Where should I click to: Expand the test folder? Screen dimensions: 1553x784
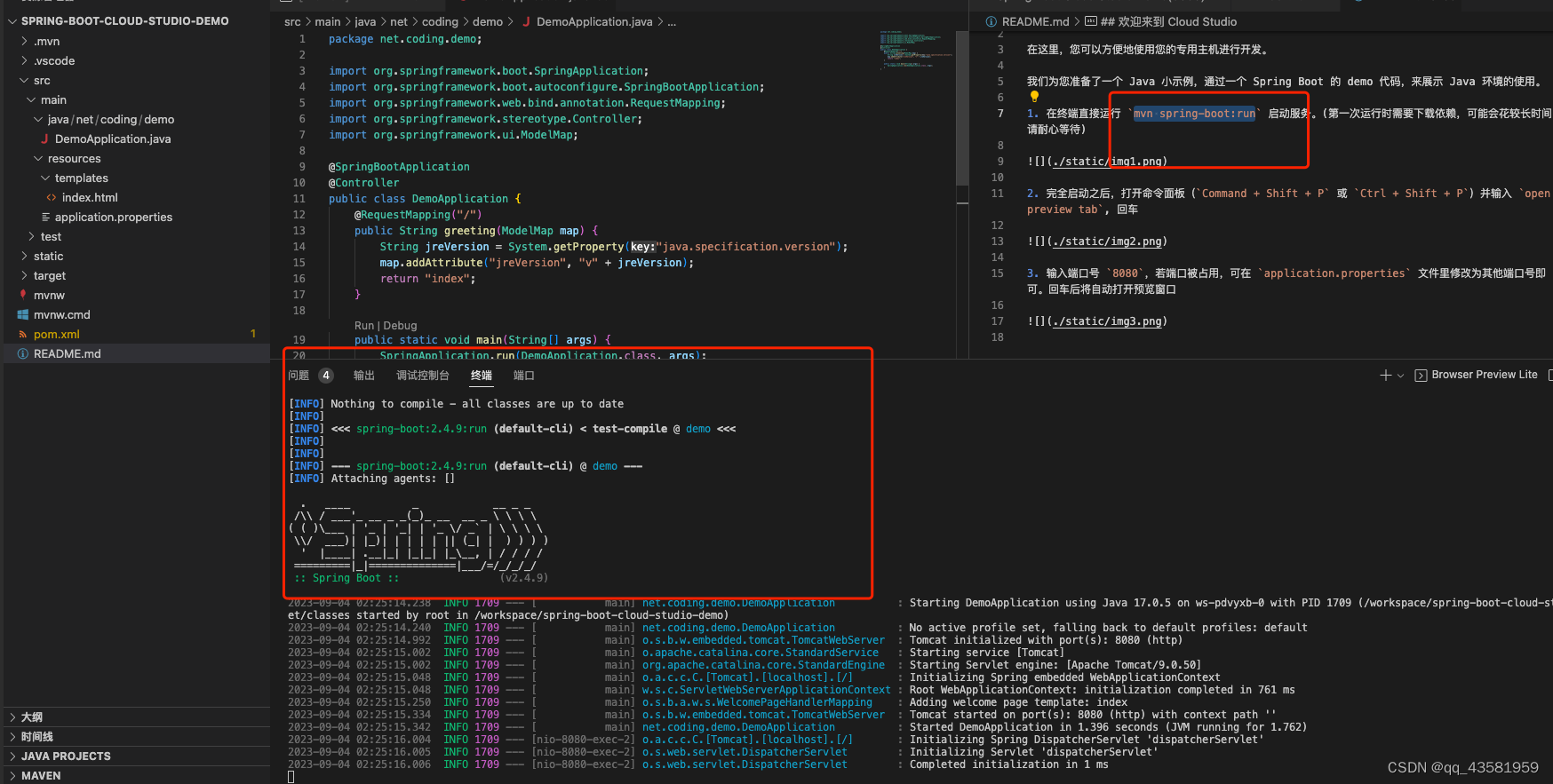point(31,237)
